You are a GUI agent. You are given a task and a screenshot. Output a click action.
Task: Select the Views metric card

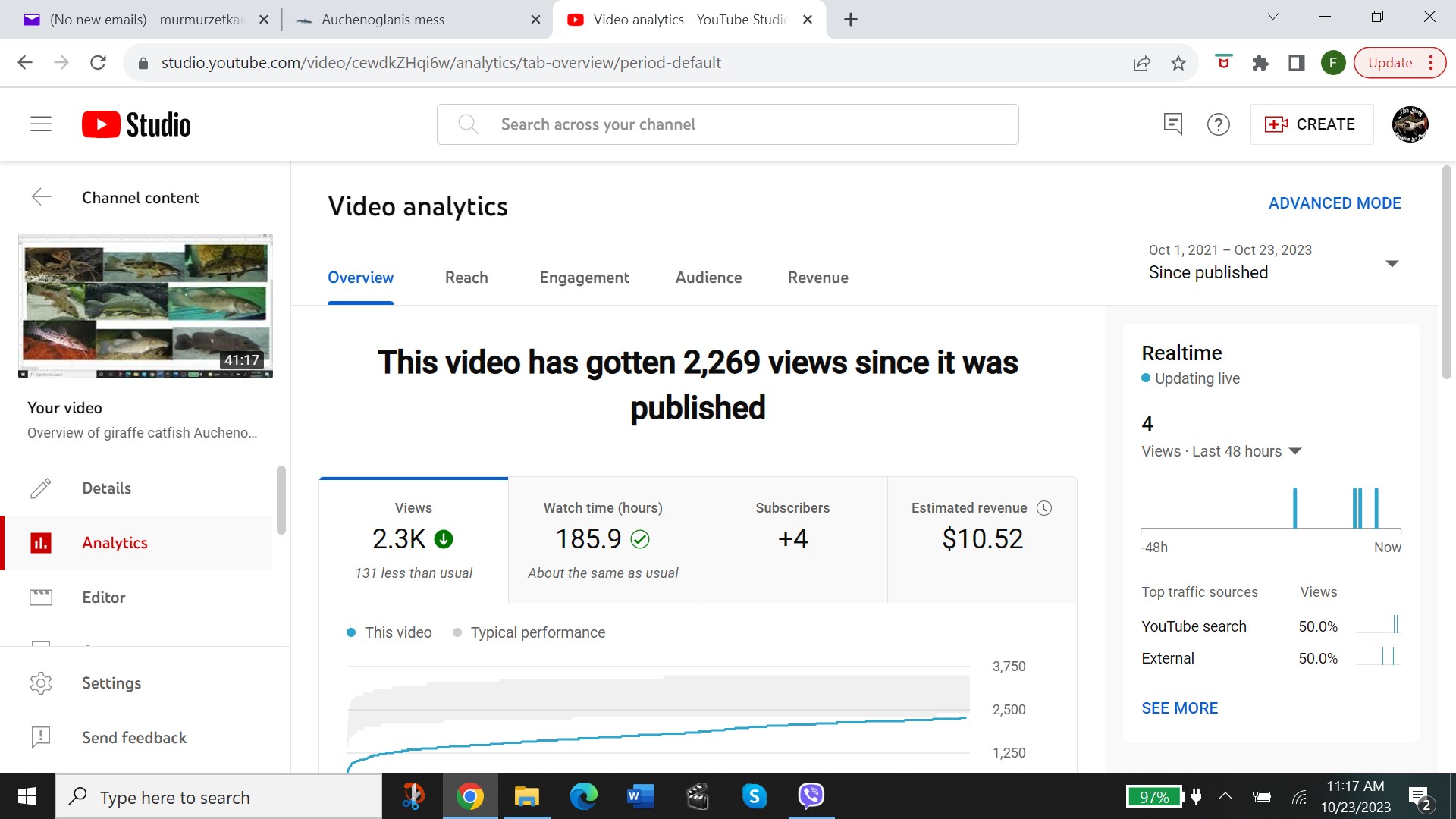click(413, 540)
